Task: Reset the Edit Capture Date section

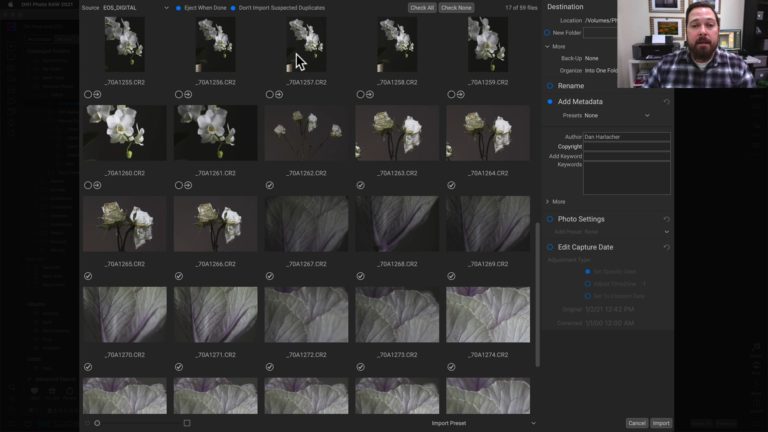Action: (x=666, y=247)
